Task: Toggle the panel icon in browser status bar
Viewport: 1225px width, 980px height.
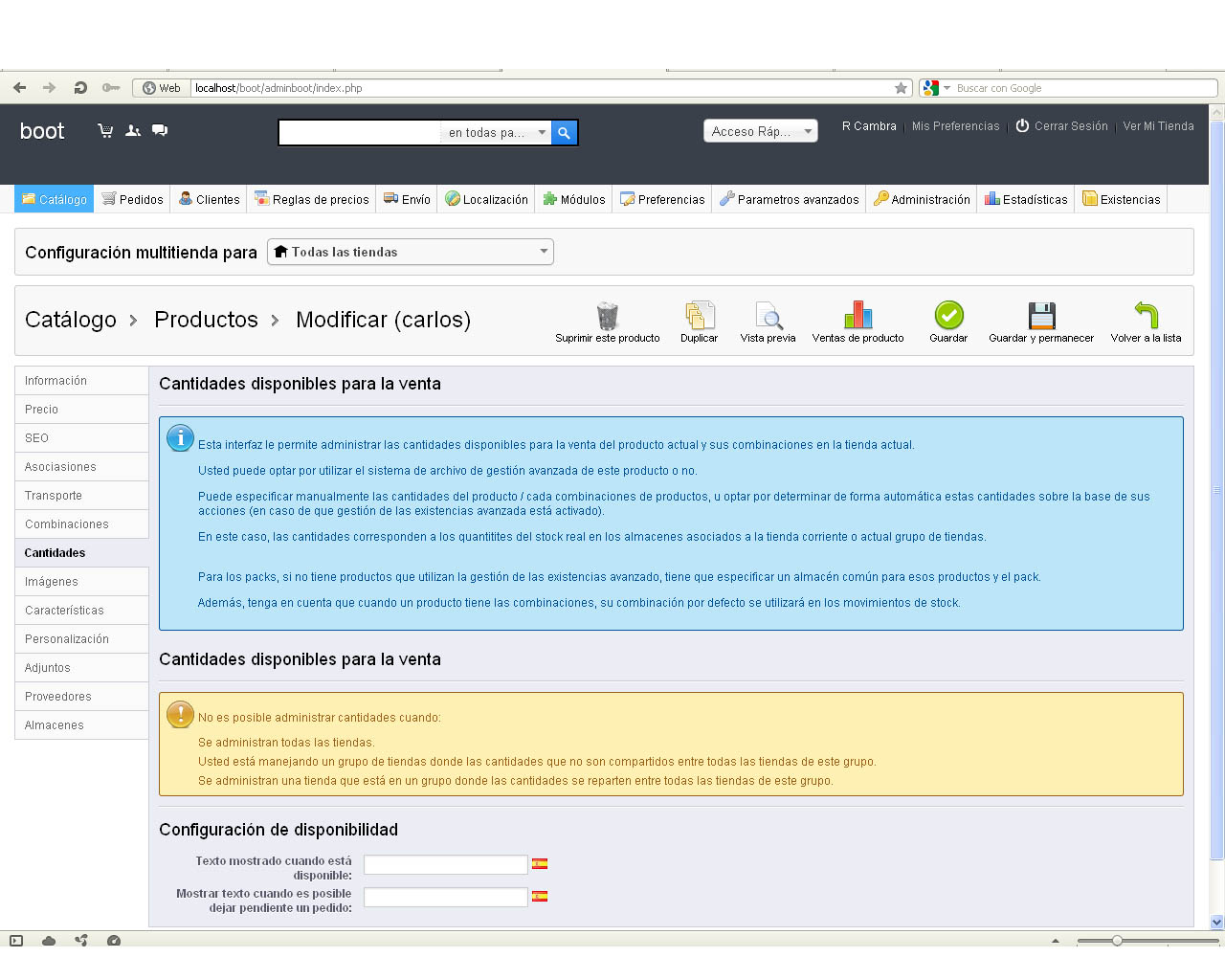Action: (x=16, y=940)
